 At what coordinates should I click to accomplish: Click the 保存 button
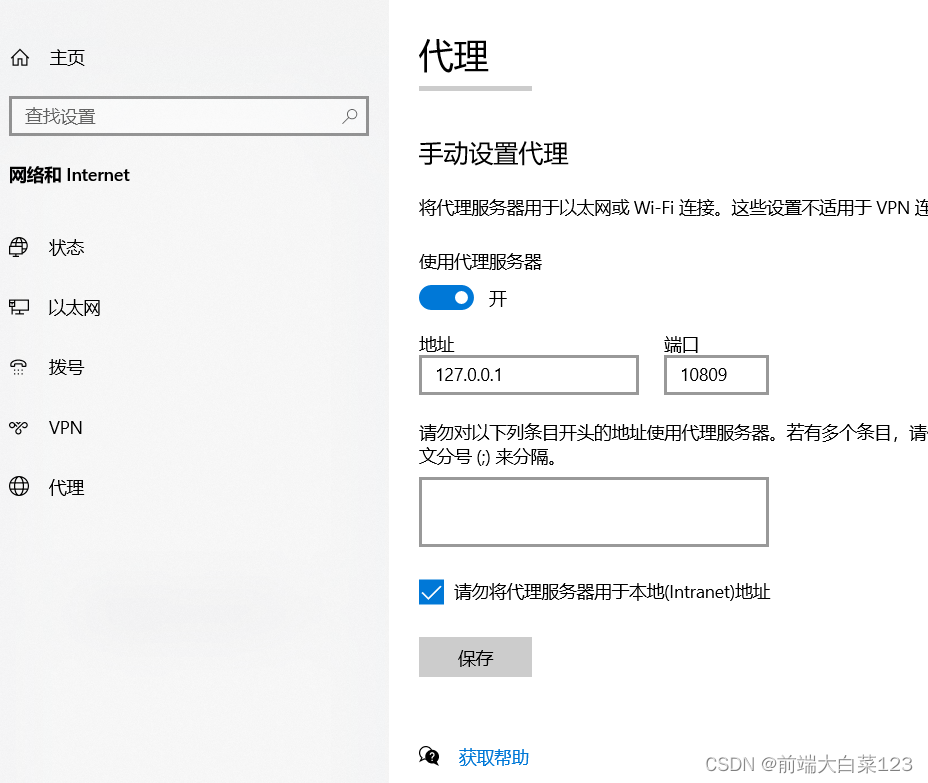(475, 657)
